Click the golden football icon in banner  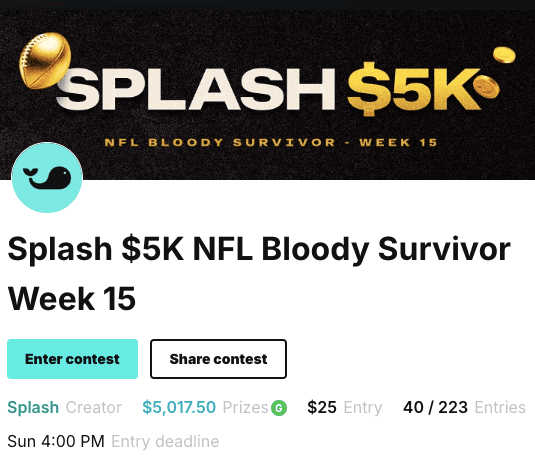tap(45, 61)
